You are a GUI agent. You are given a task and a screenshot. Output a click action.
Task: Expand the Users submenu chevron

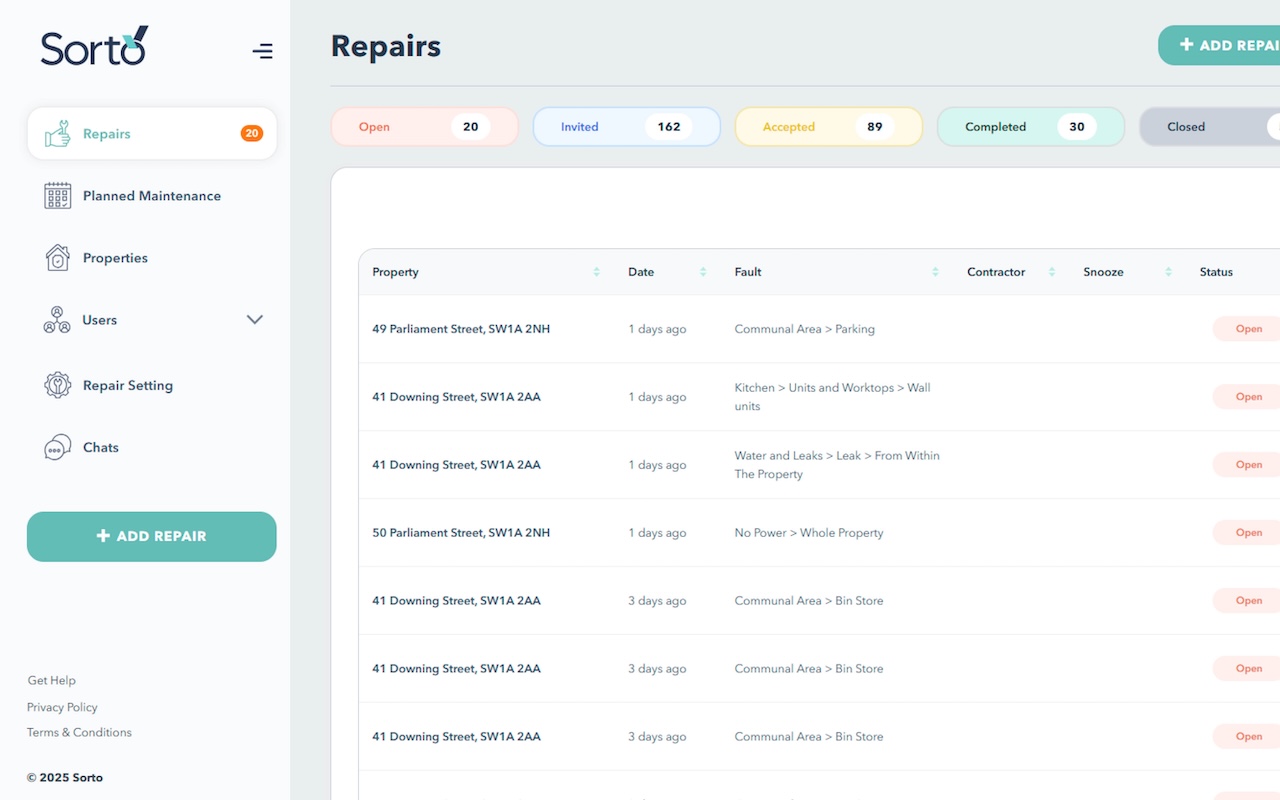click(255, 320)
